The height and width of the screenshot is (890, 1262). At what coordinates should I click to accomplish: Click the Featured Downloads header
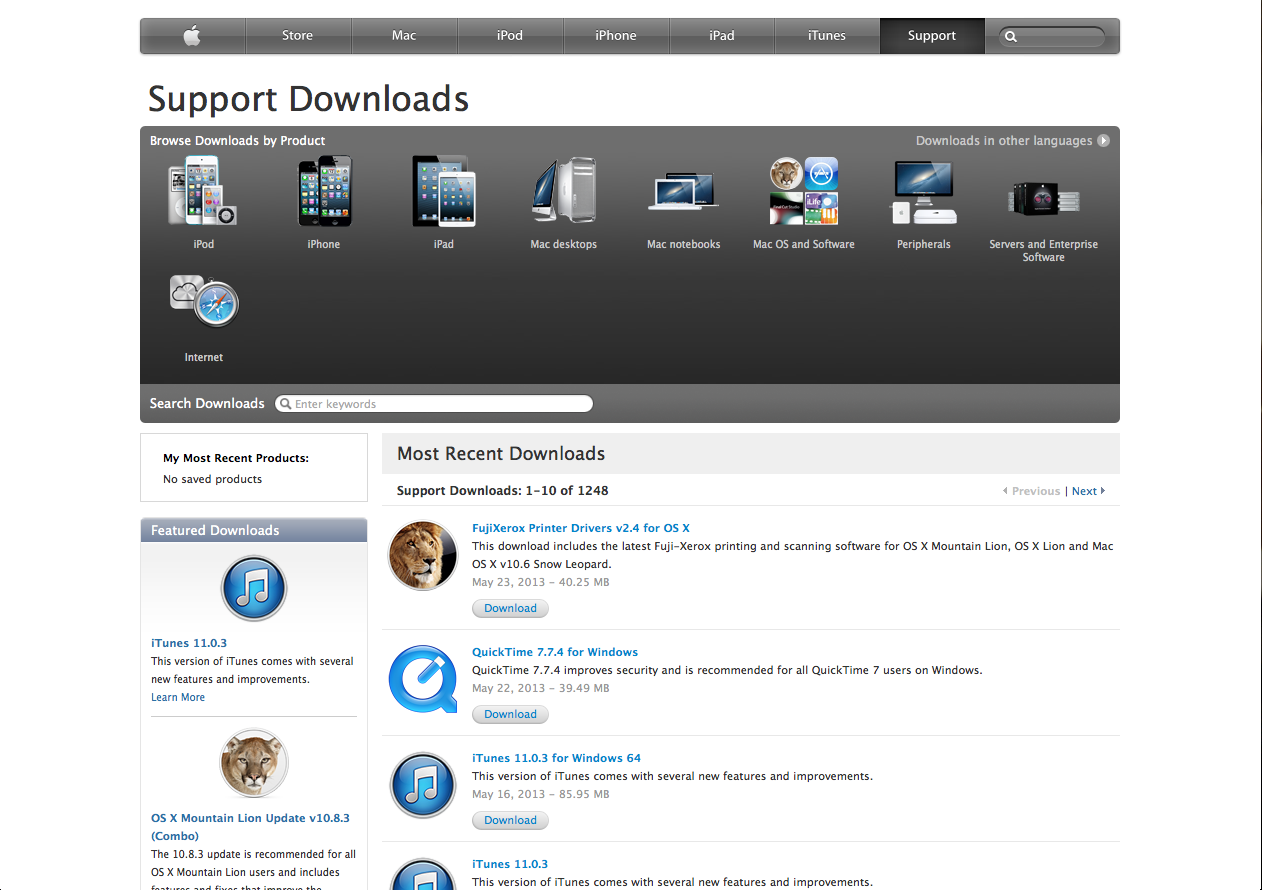[x=254, y=530]
